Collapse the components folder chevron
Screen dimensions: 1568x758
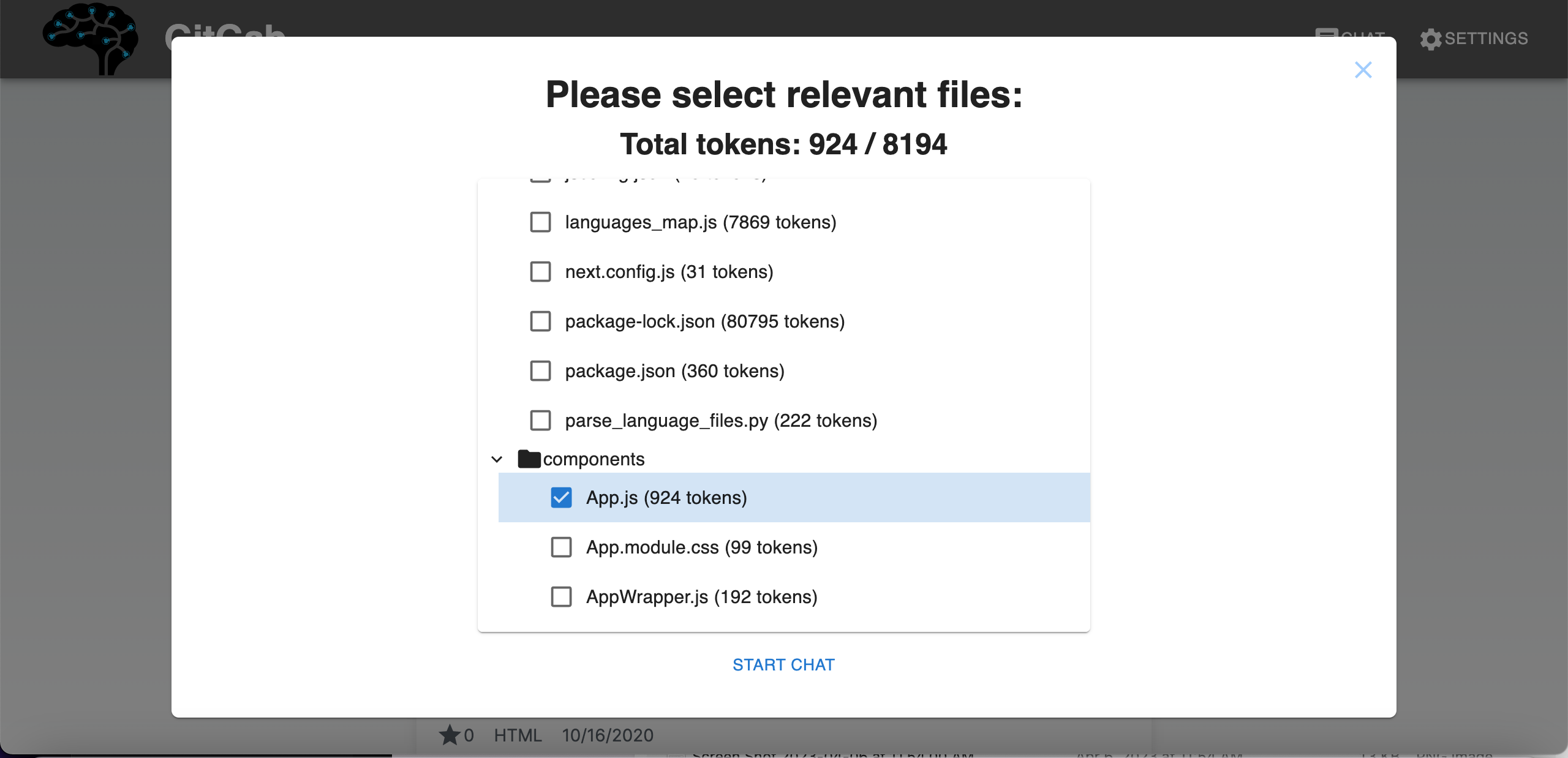coord(497,459)
